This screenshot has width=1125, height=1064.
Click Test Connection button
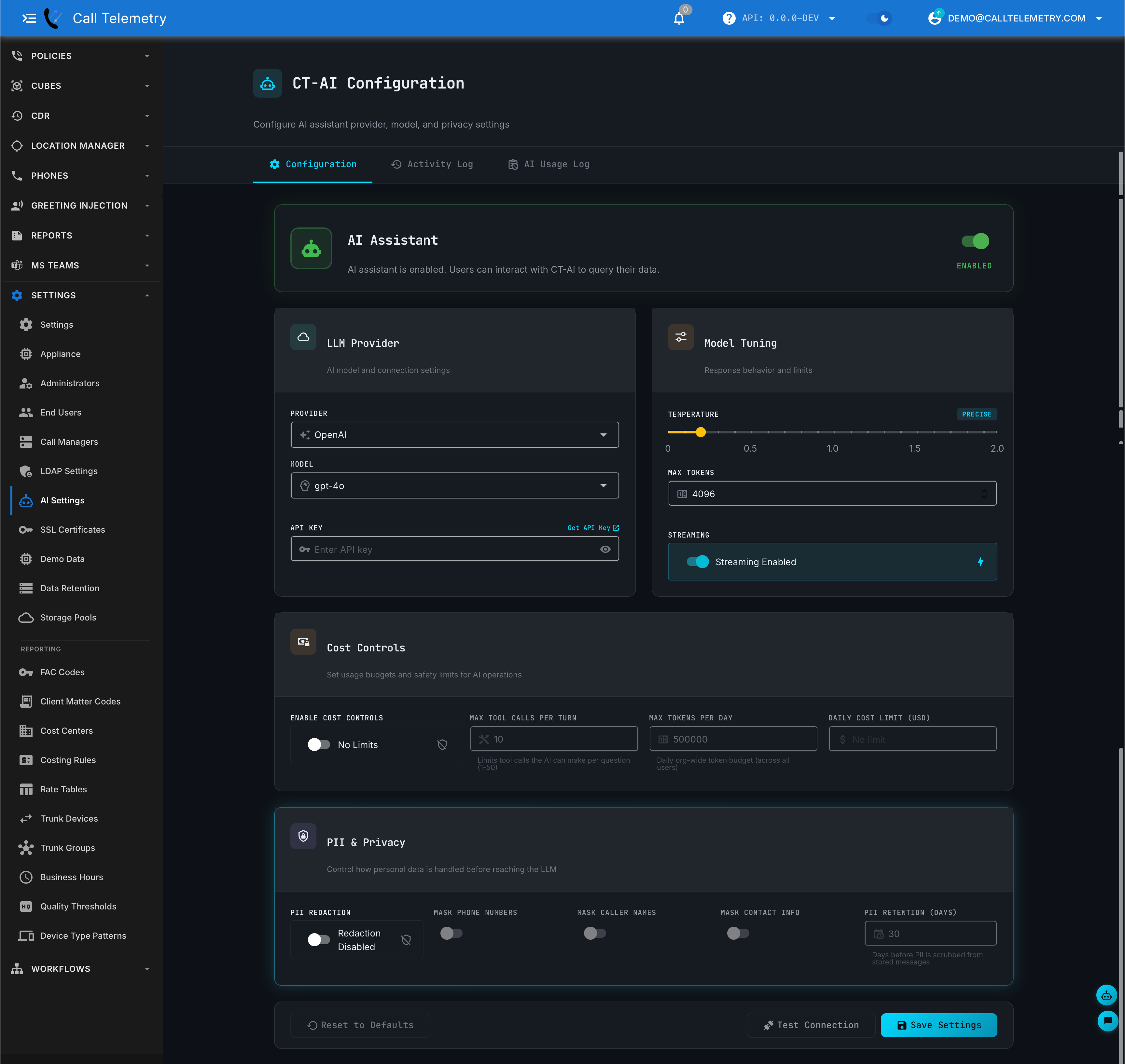(x=811, y=1025)
